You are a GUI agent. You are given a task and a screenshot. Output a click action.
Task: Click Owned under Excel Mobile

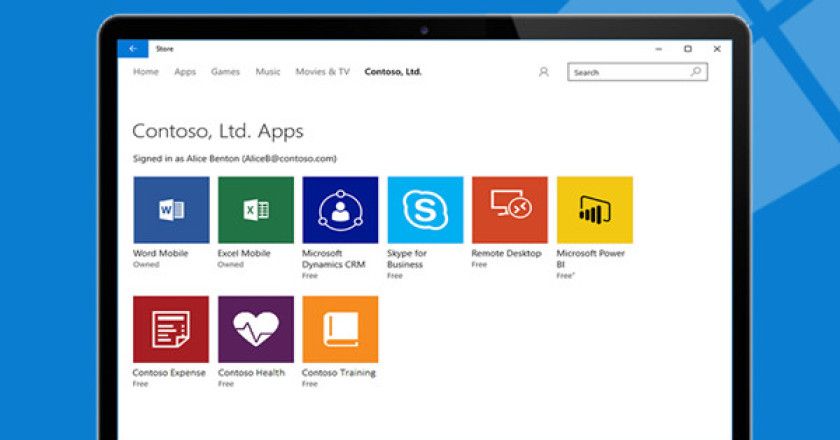click(231, 265)
